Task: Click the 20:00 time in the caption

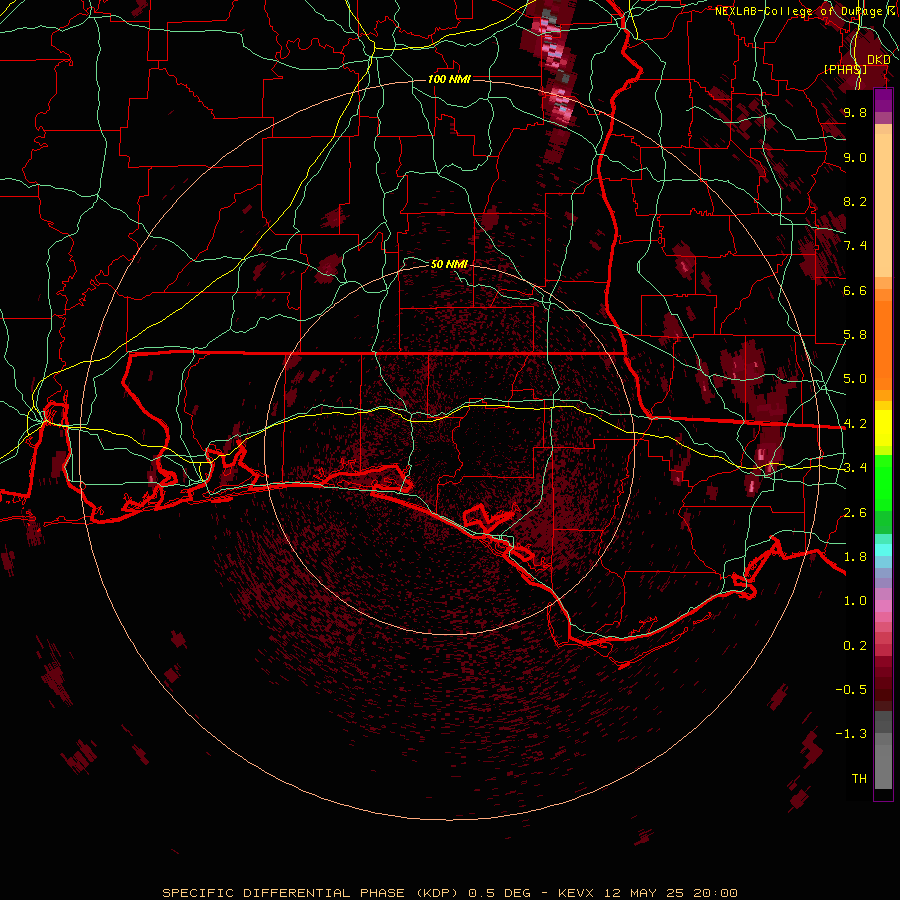Action: pos(715,893)
